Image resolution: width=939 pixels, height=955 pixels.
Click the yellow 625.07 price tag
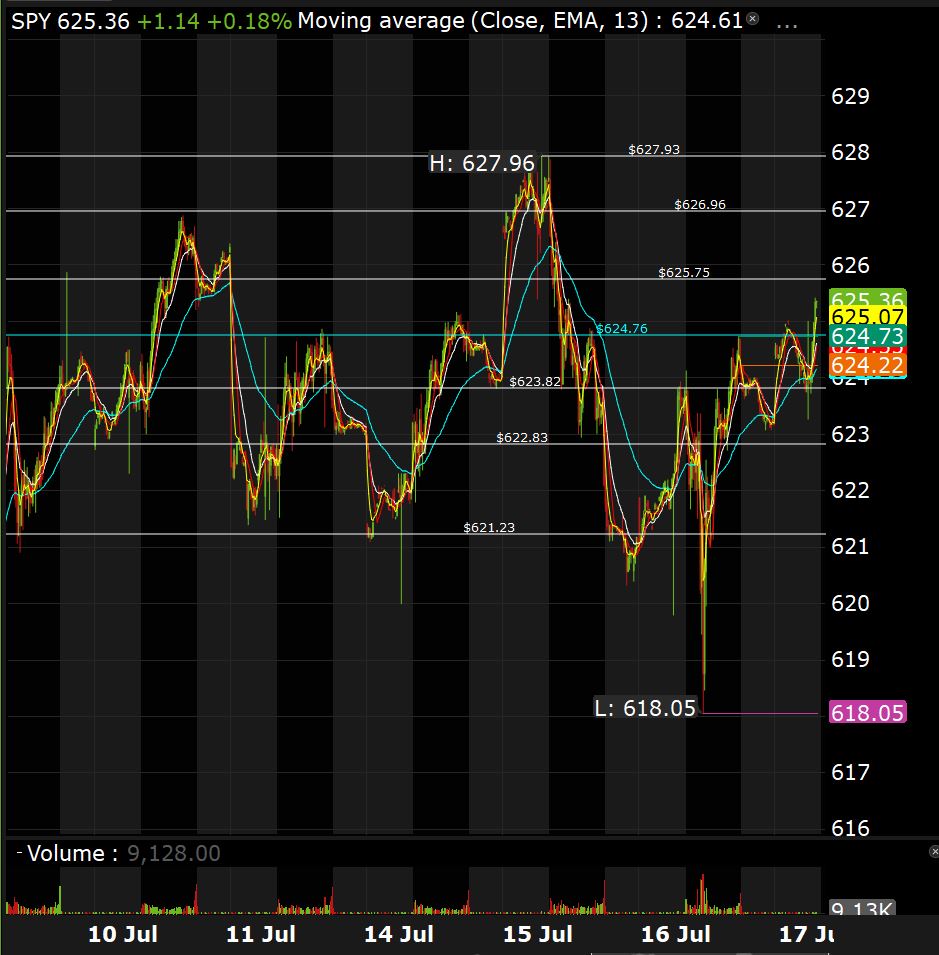click(868, 316)
